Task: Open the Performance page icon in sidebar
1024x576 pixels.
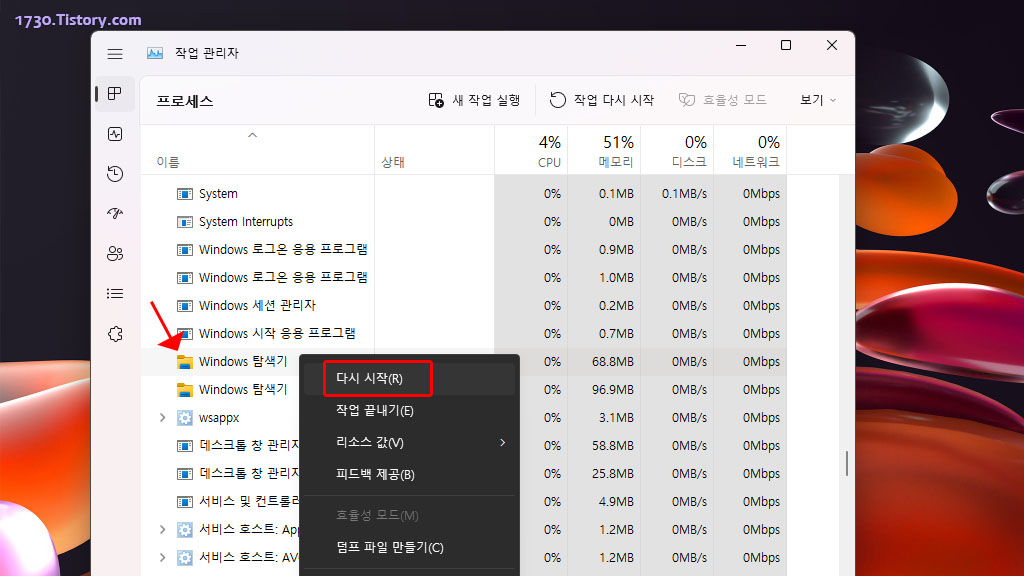Action: pos(115,134)
